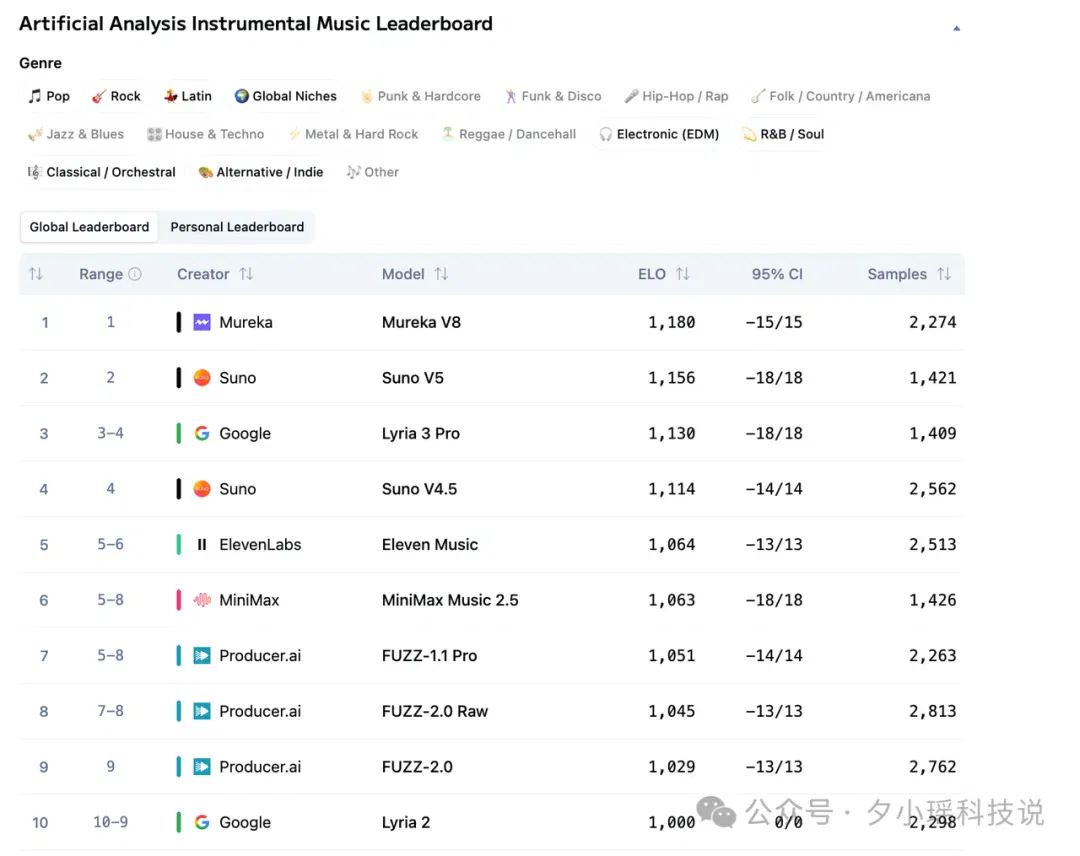Click the pink color bar beside MiniMax

178,600
